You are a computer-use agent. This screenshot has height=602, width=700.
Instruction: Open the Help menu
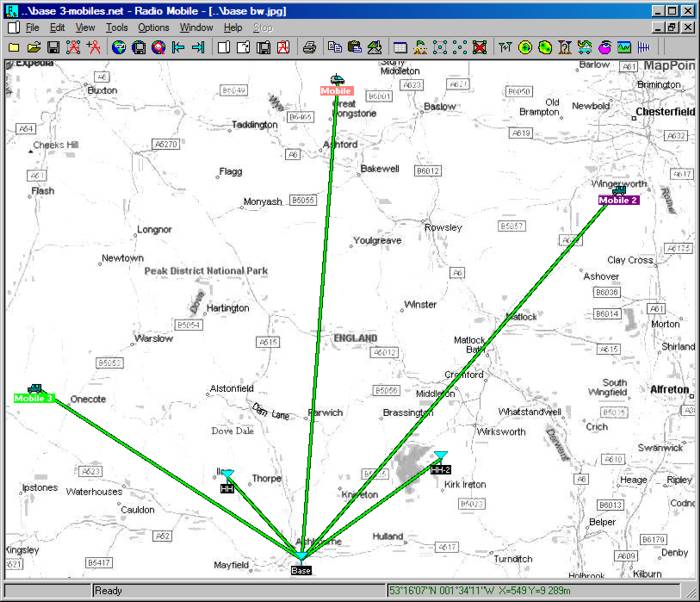(x=233, y=28)
